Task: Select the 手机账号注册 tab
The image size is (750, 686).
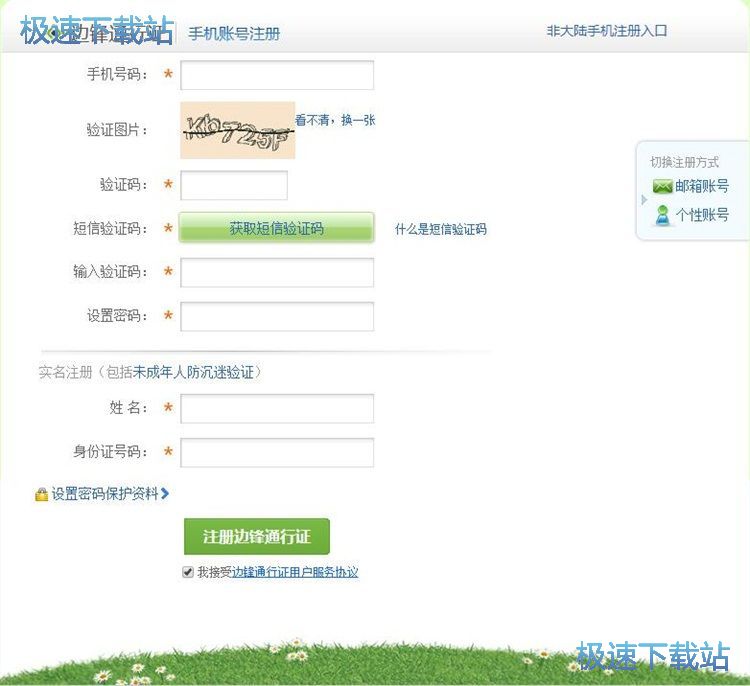Action: [234, 34]
